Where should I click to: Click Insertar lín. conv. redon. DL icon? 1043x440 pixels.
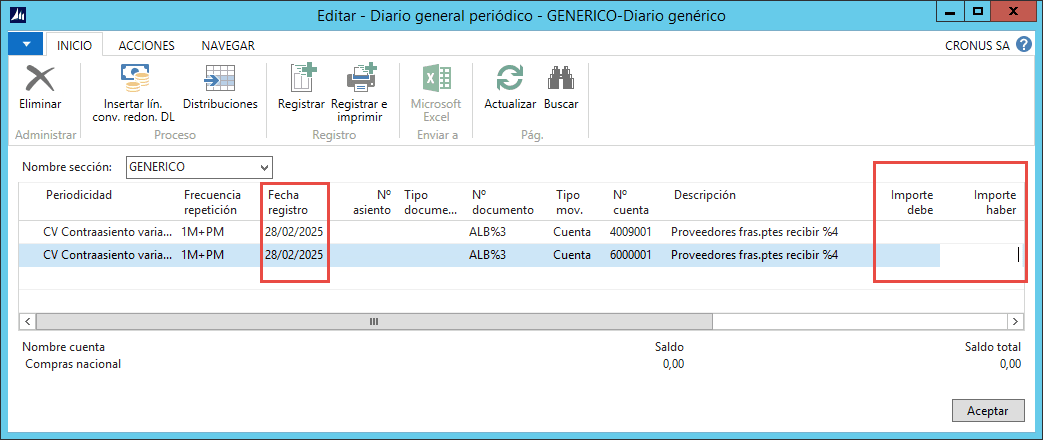click(135, 79)
